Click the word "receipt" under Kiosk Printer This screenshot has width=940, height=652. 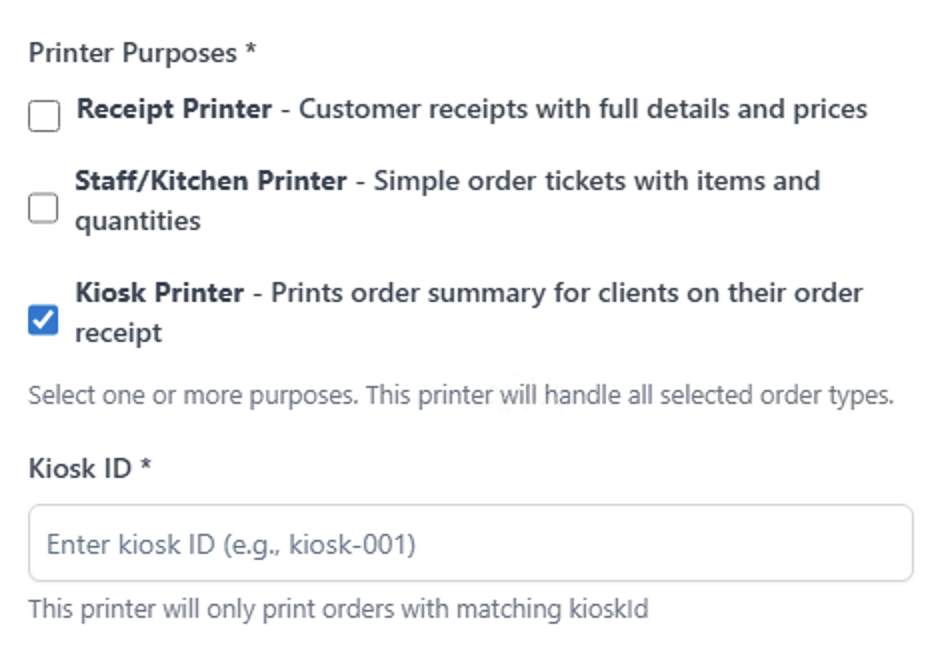coord(118,333)
